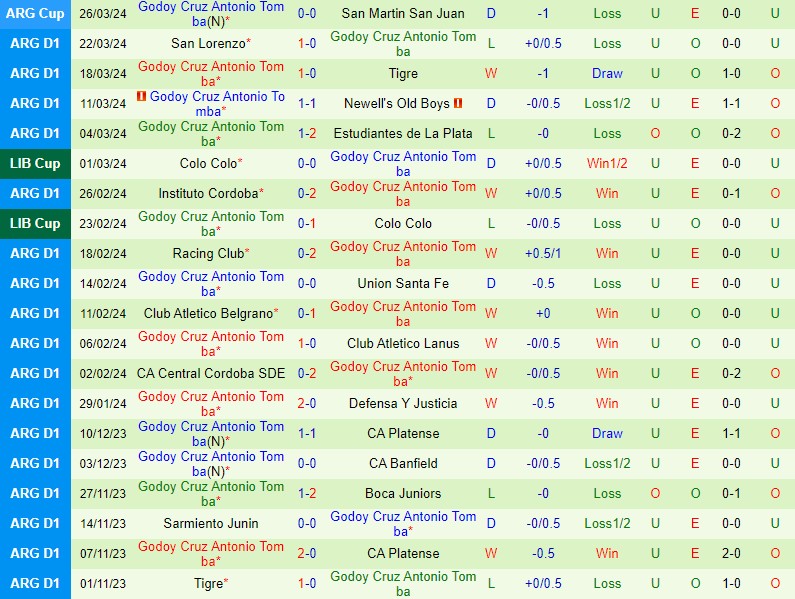Click the 0-2 half-time score on Estudiantes row
The image size is (795, 599).
coord(731,133)
